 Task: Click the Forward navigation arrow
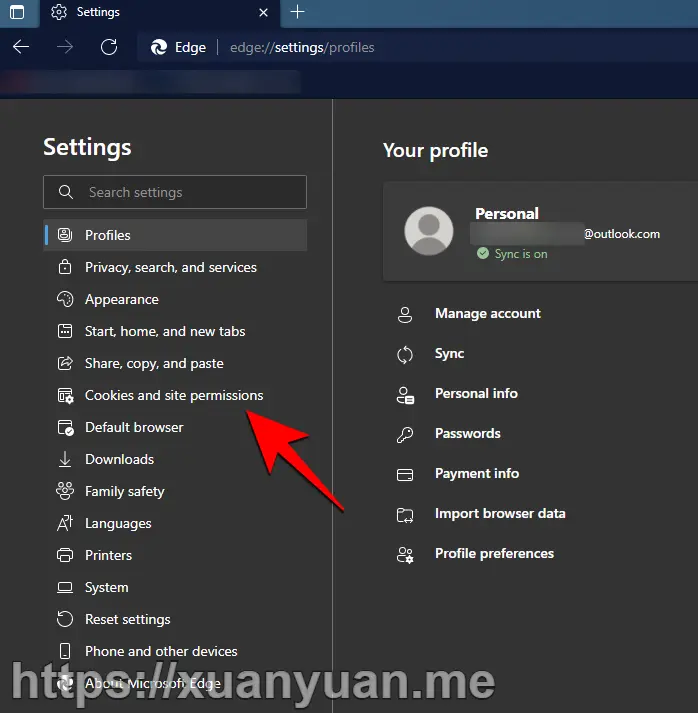click(x=65, y=47)
